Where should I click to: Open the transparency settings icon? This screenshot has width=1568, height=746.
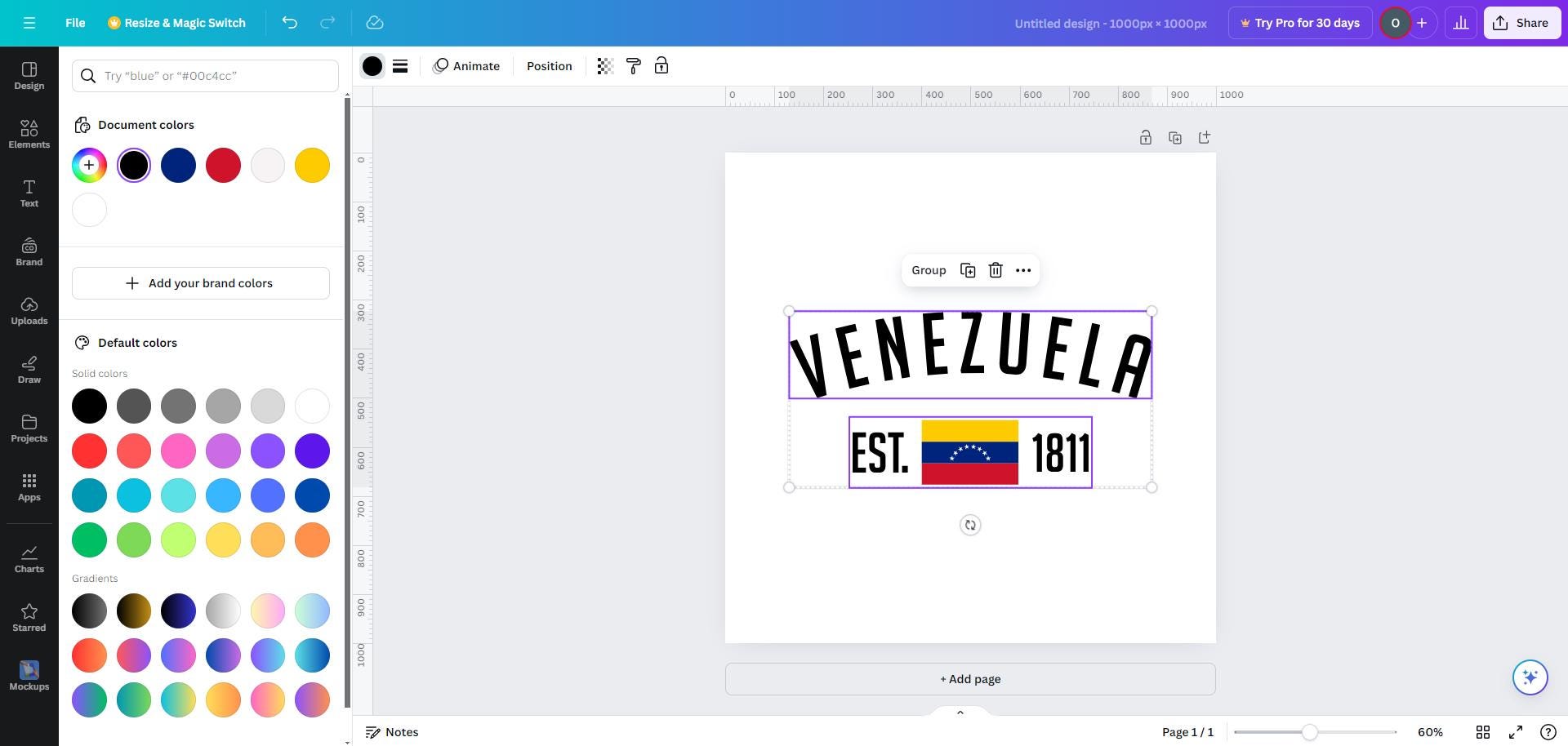click(x=604, y=65)
